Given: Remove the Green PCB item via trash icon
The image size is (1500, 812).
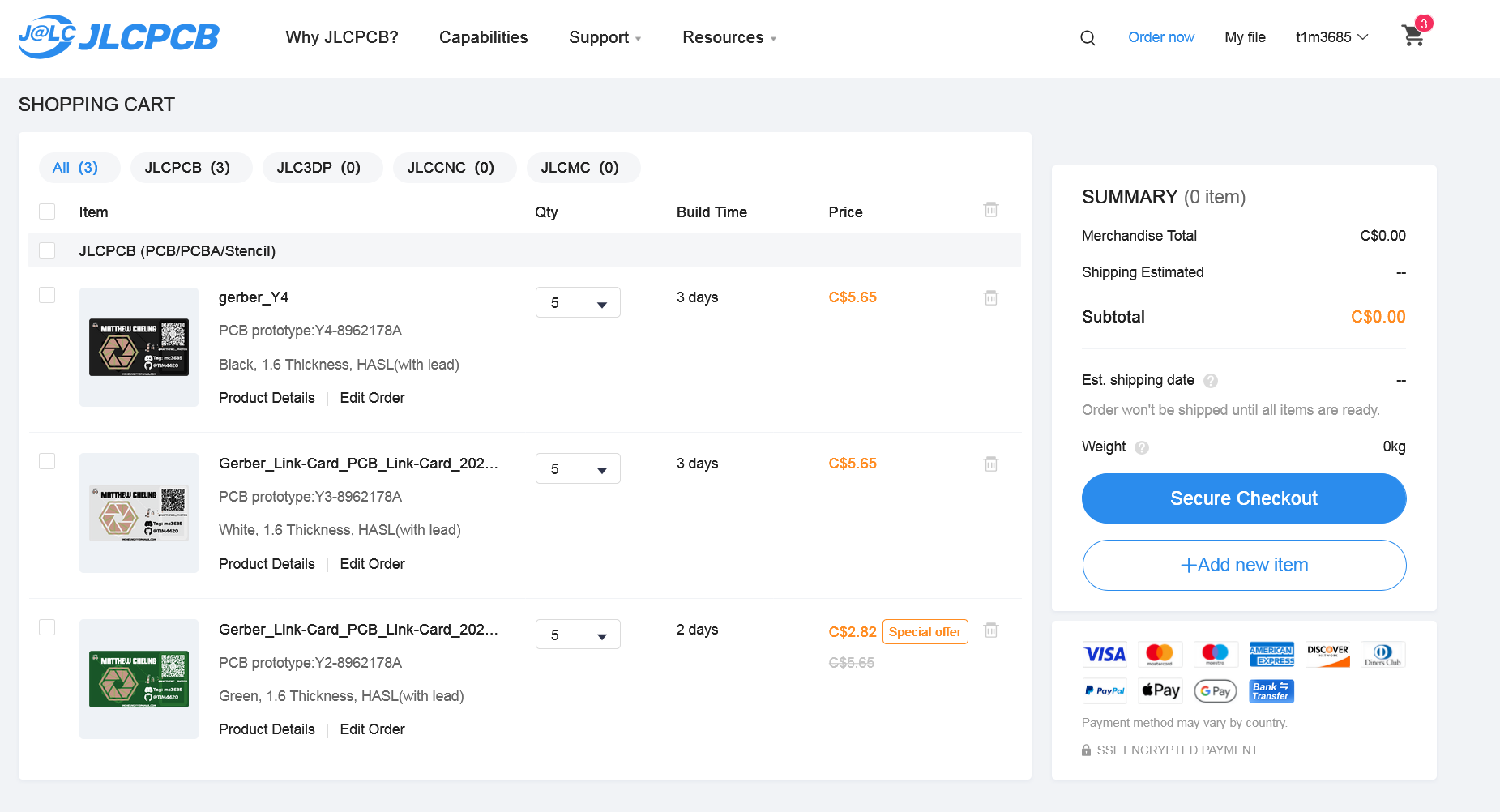Looking at the screenshot, I should [990, 630].
